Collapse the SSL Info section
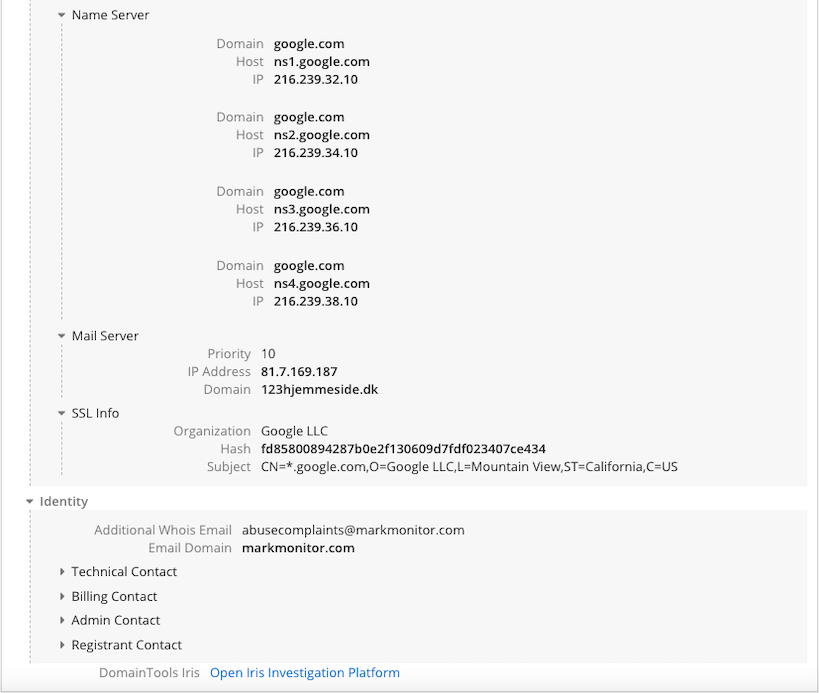 tap(62, 414)
